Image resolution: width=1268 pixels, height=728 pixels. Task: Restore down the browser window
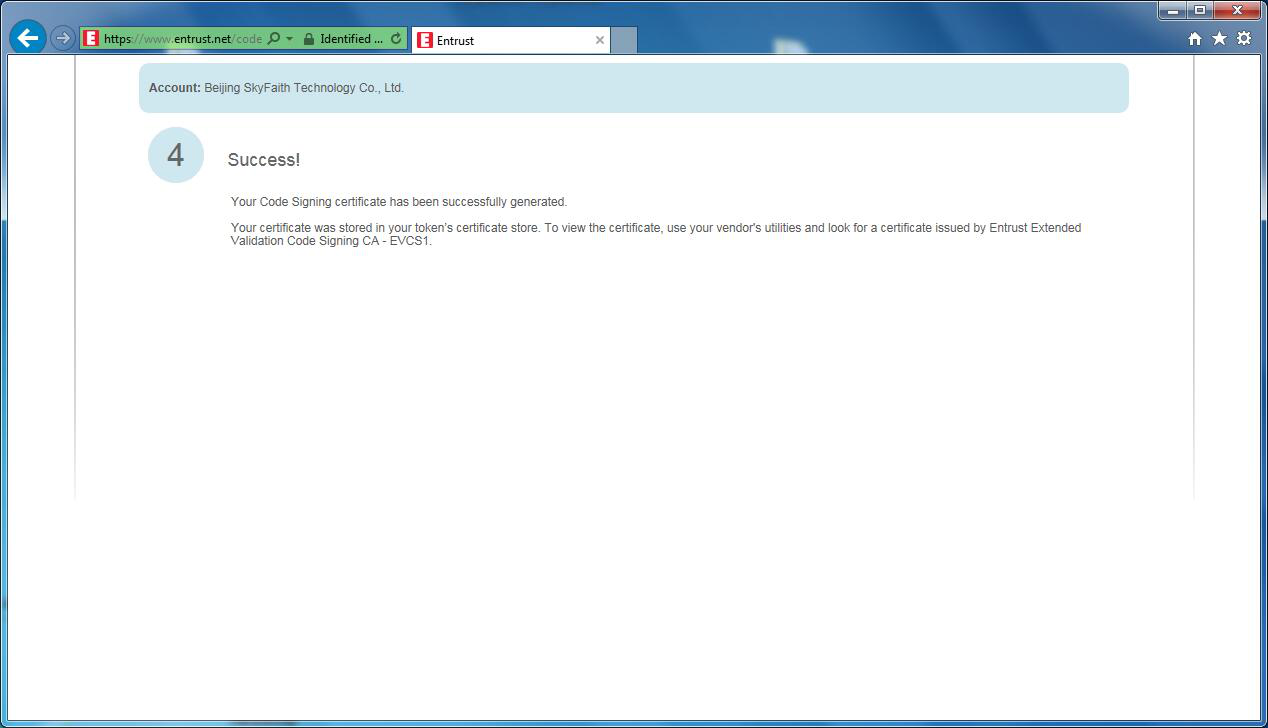(1200, 11)
